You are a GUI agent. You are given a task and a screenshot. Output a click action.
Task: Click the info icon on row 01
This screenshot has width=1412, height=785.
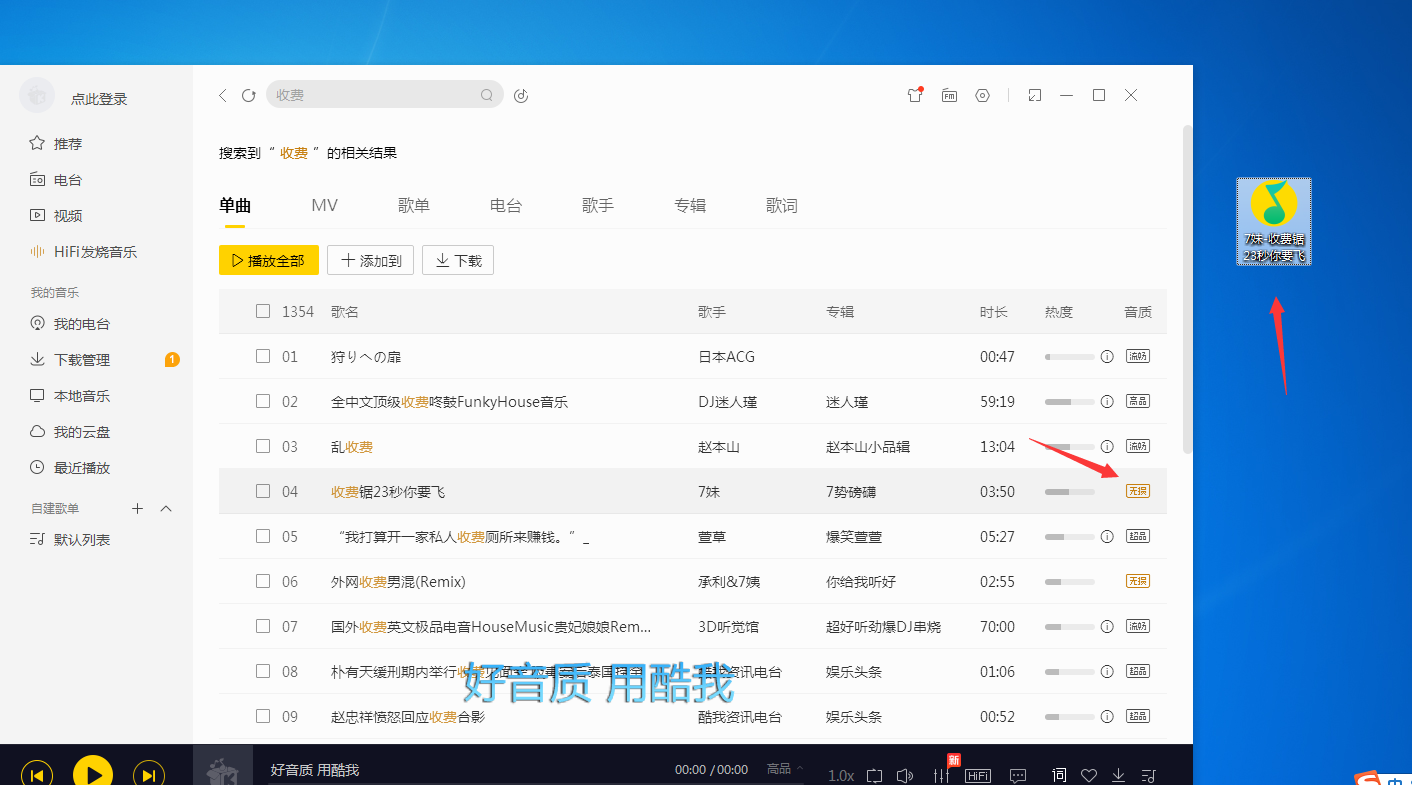1107,356
